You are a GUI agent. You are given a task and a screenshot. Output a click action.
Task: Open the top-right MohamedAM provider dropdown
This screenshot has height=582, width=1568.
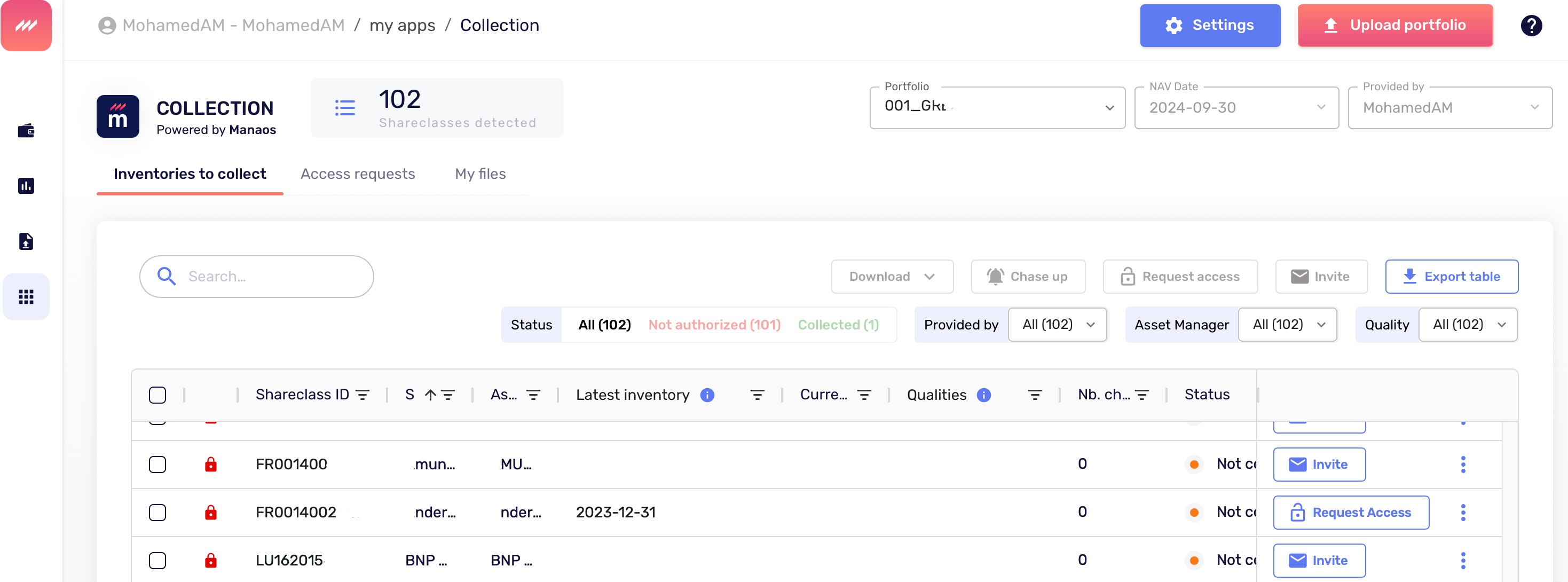[1450, 108]
